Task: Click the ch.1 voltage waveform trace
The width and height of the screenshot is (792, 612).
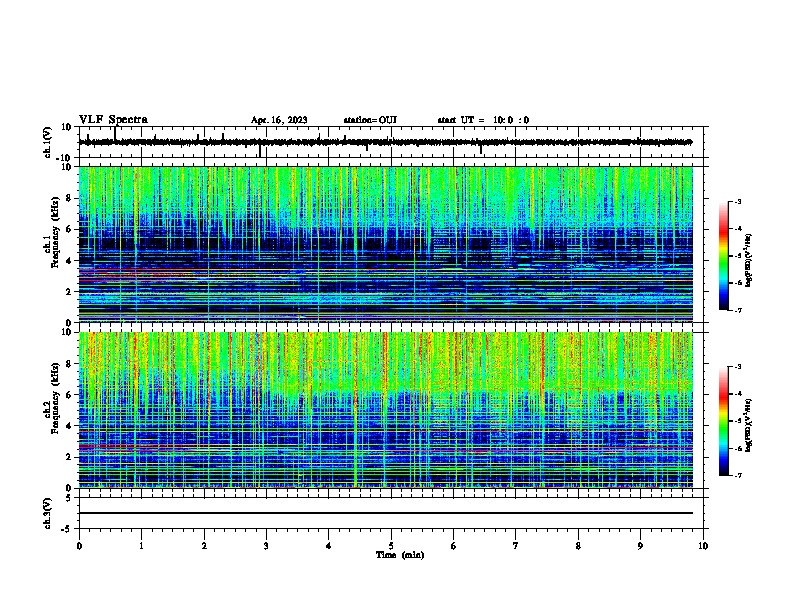Action: 385,142
